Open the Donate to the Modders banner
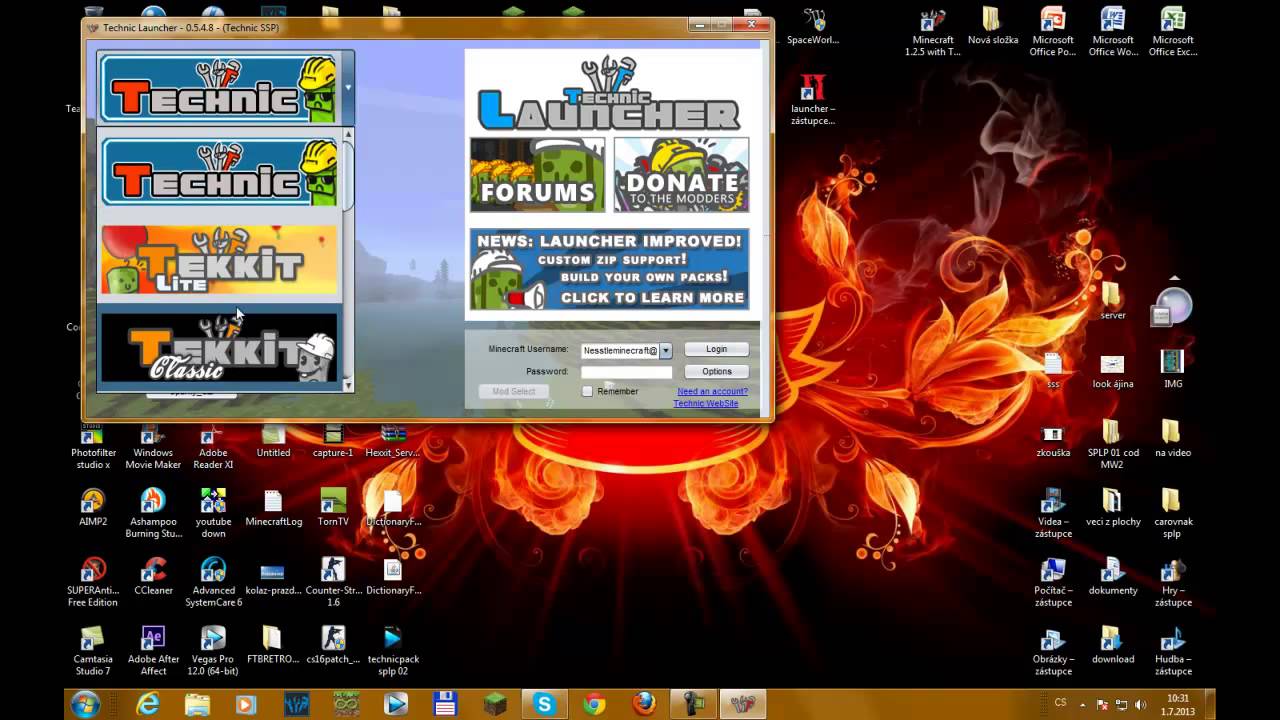The height and width of the screenshot is (720, 1280). coord(682,175)
